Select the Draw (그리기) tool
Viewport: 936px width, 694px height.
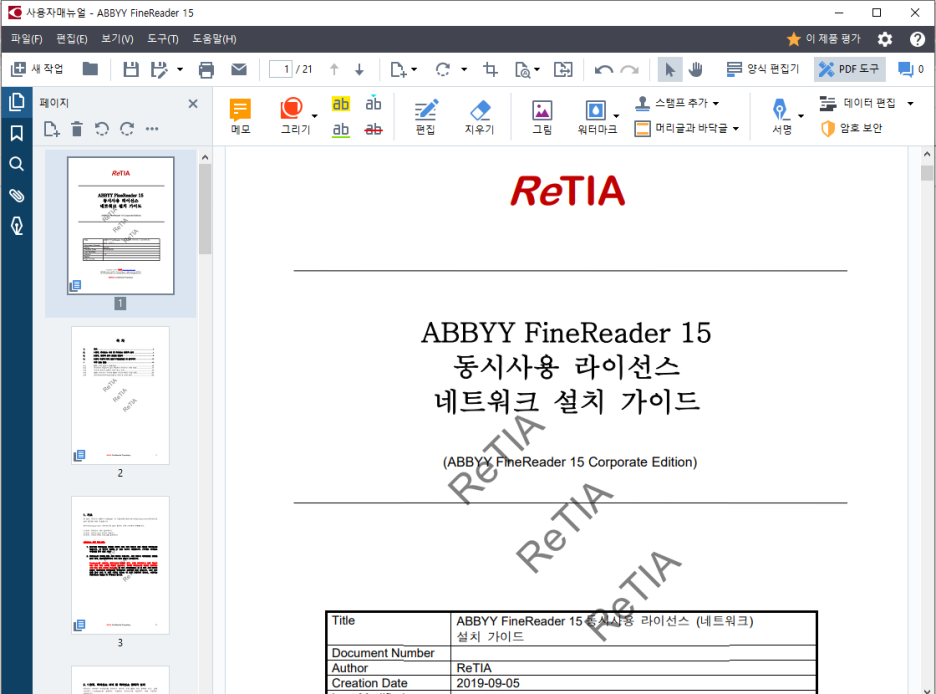click(294, 116)
